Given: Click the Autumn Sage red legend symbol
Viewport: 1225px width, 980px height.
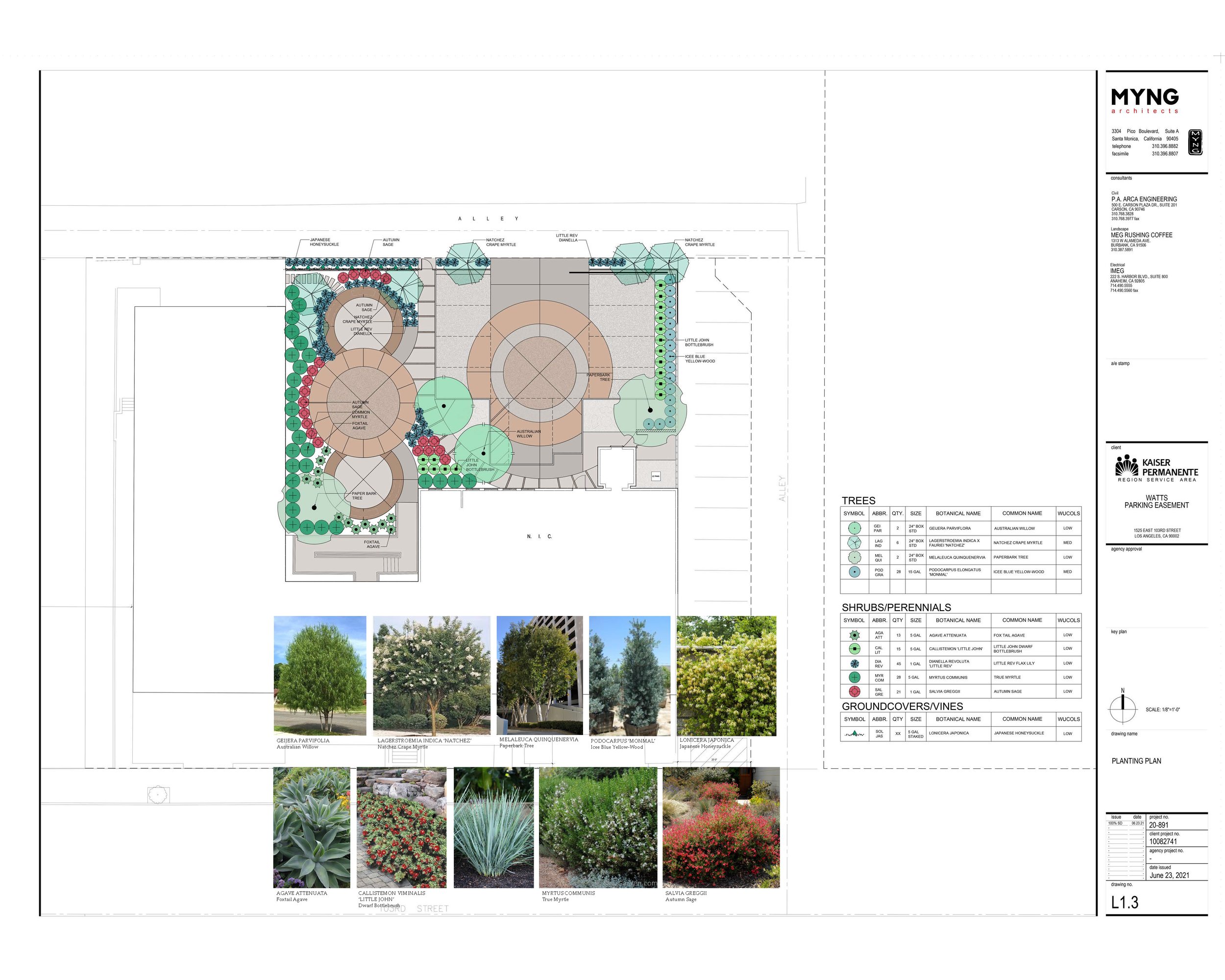Looking at the screenshot, I should coord(854,691).
